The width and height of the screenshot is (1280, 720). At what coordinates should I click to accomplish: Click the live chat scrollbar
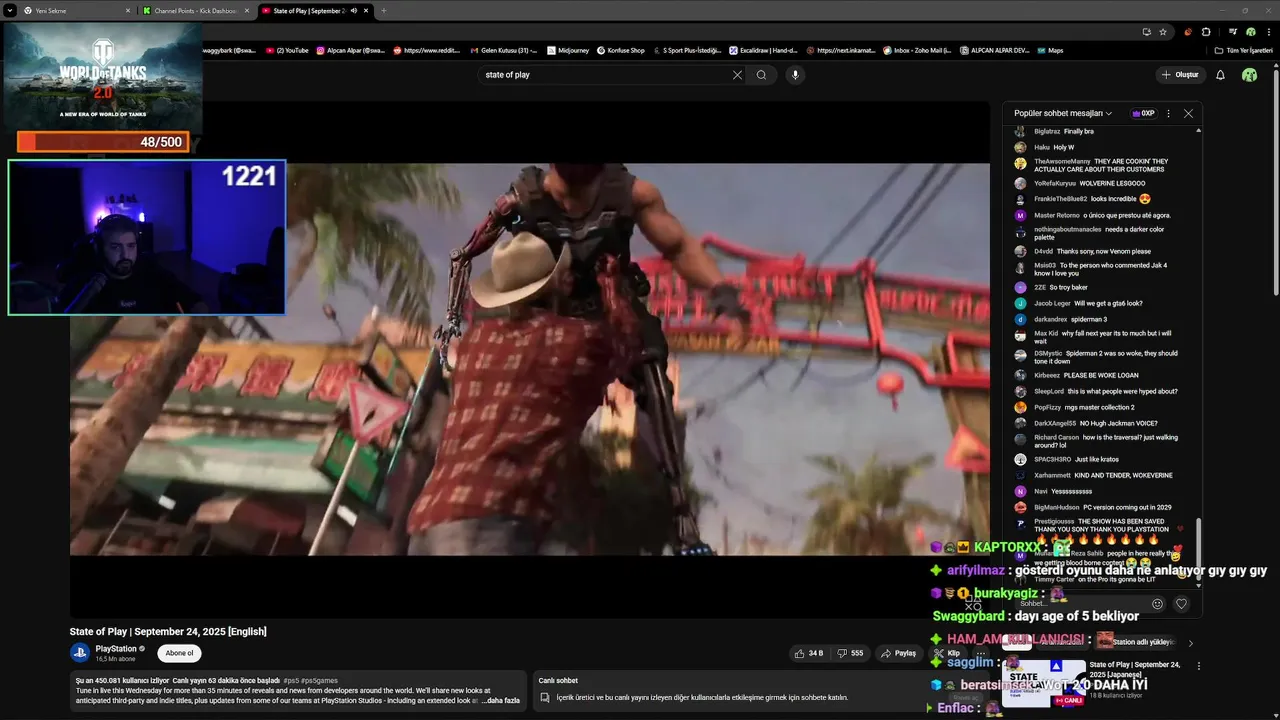pos(1198,548)
